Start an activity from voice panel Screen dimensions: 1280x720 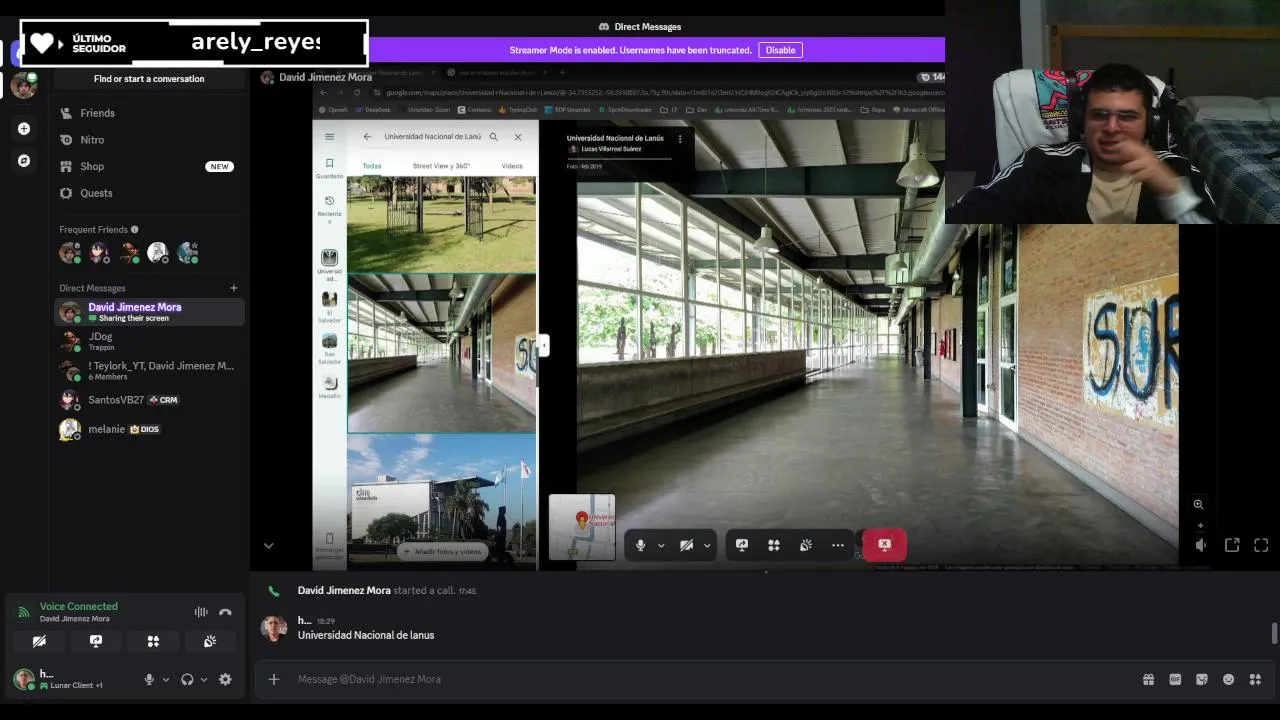pos(153,641)
